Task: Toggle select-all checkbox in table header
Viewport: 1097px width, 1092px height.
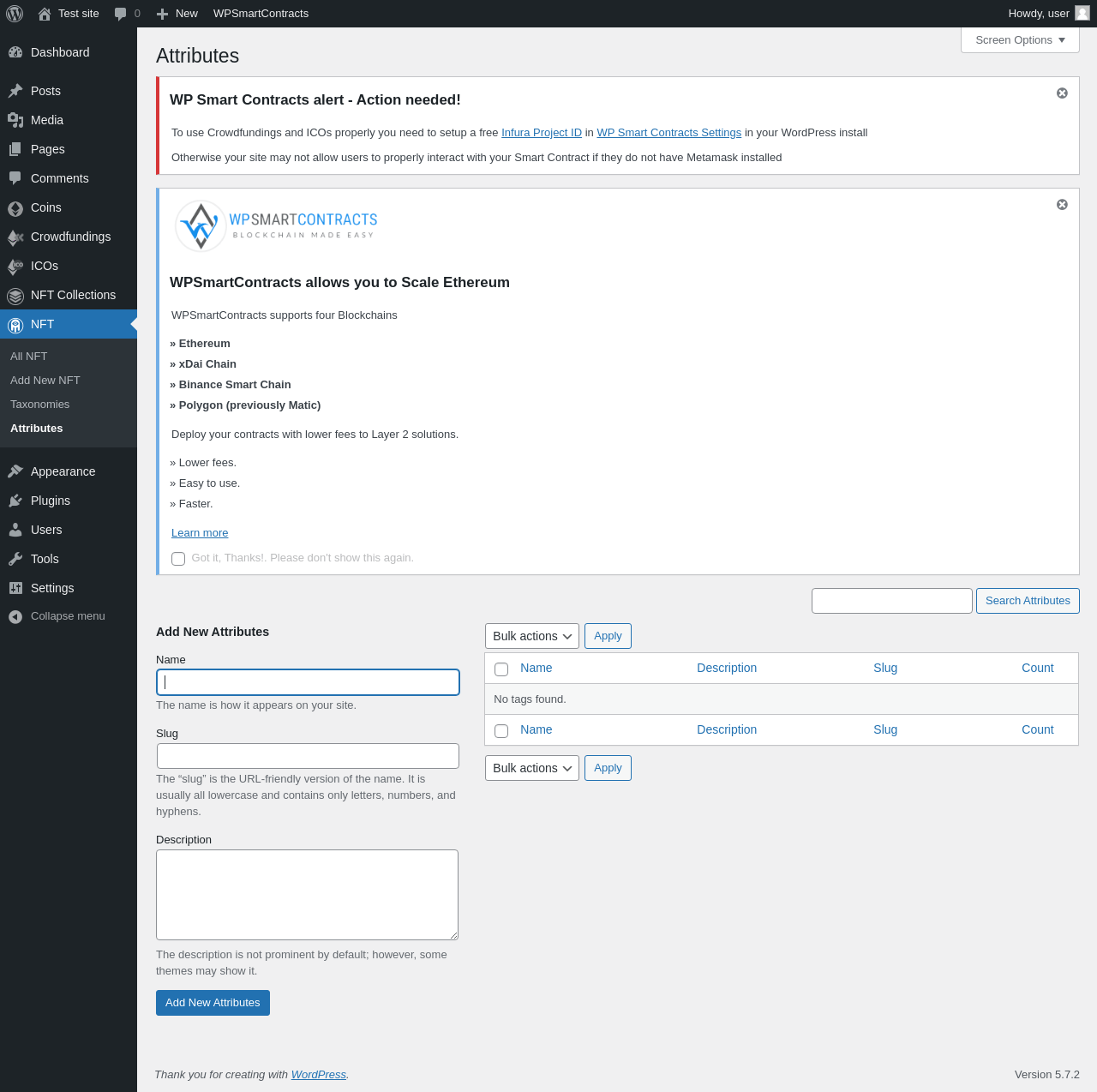Action: [x=501, y=669]
